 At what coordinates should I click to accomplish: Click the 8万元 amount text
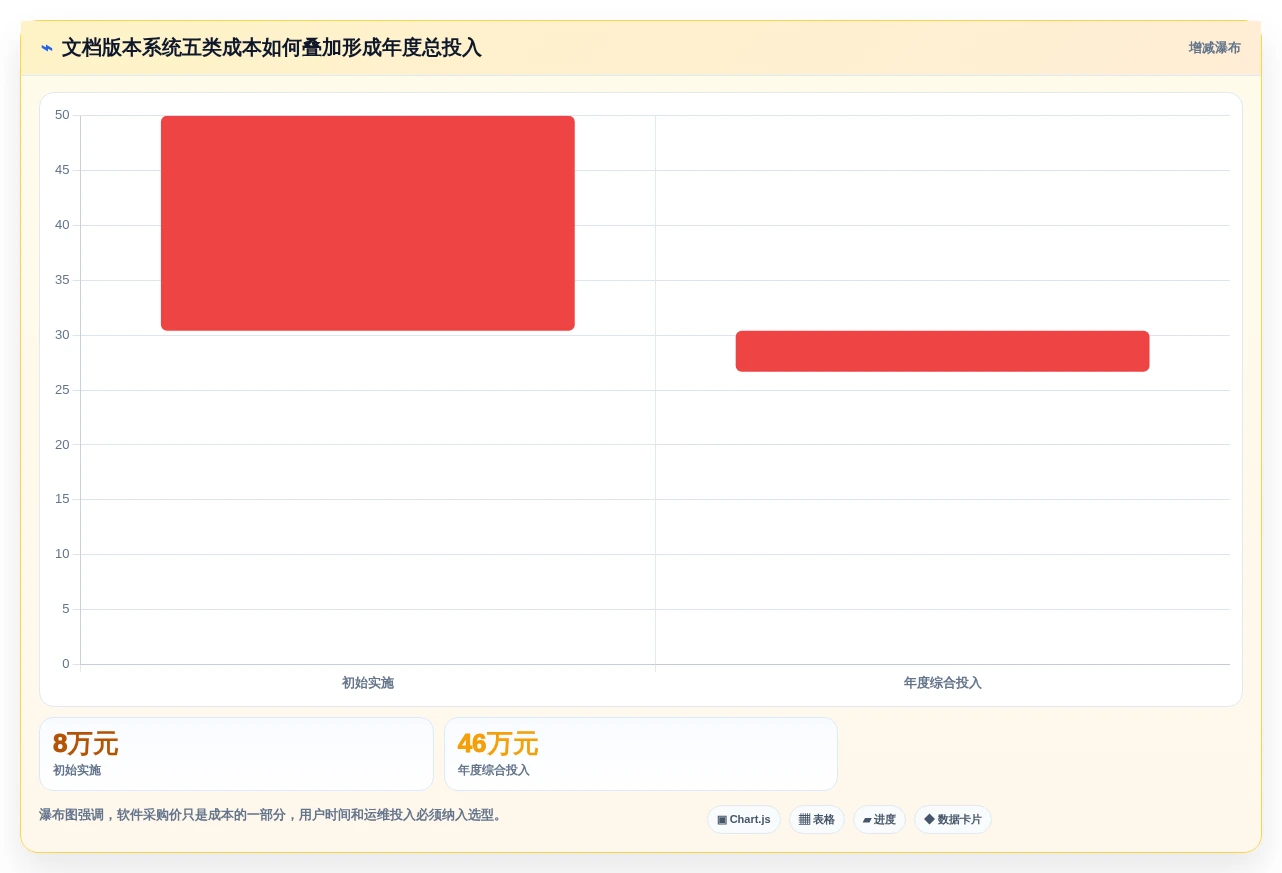(x=86, y=744)
